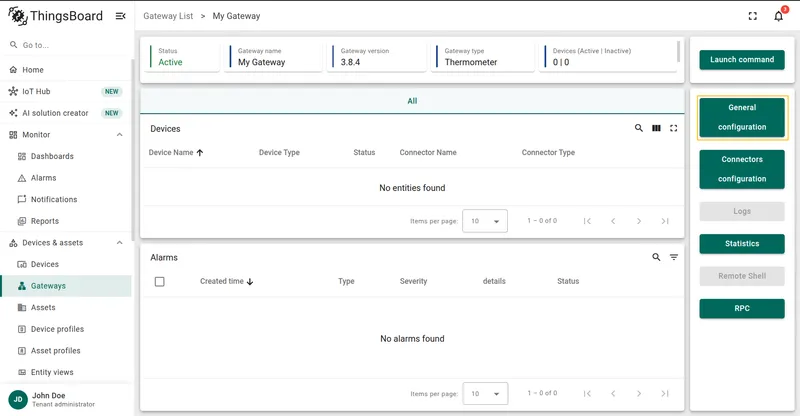Click the Thermometer gateway type value
Screen dimensions: 800x416
pyautogui.click(x=471, y=62)
